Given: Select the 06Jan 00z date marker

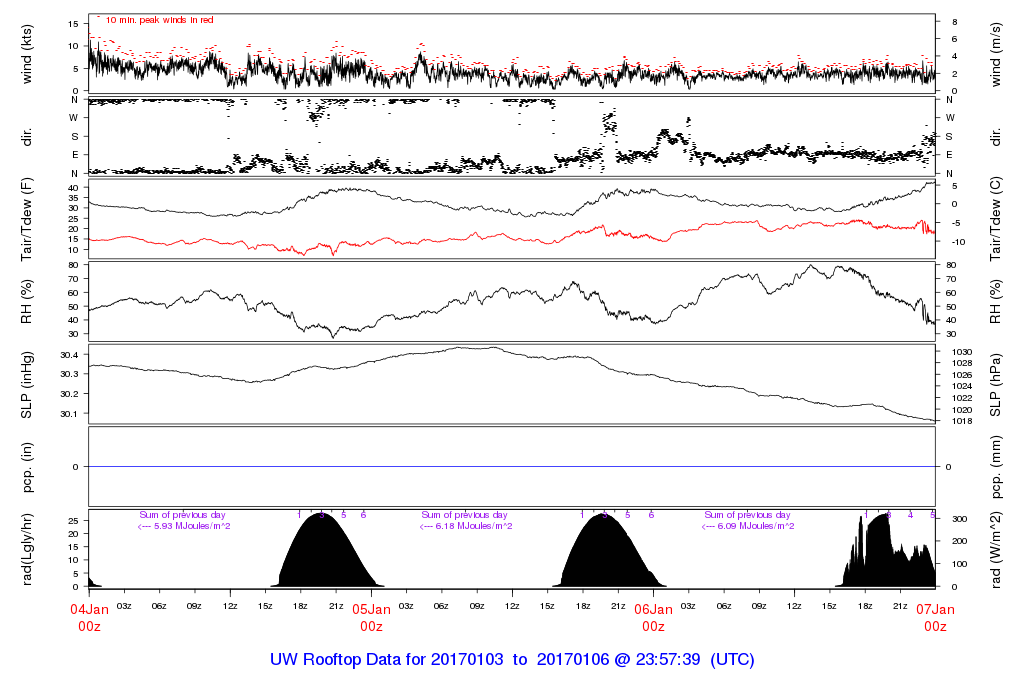Looking at the screenshot, I should [653, 616].
